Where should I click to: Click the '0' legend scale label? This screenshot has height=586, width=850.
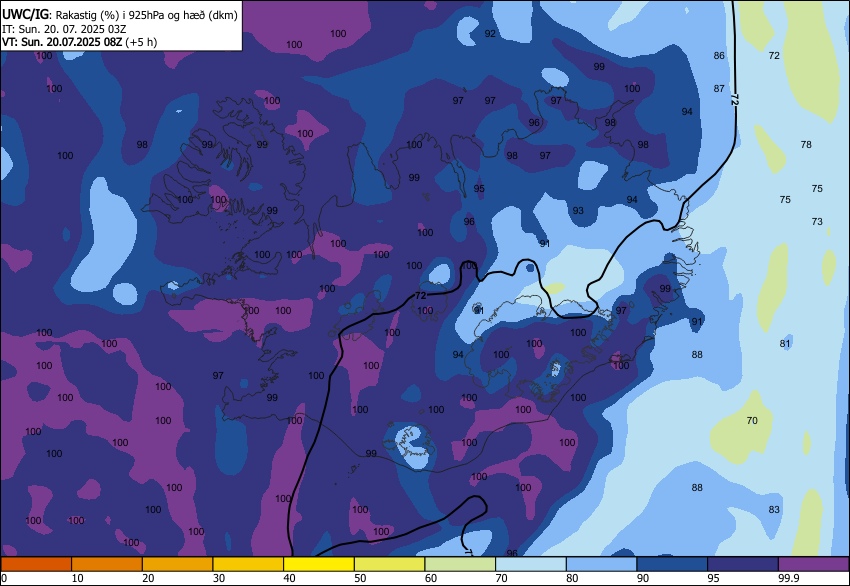(4, 578)
